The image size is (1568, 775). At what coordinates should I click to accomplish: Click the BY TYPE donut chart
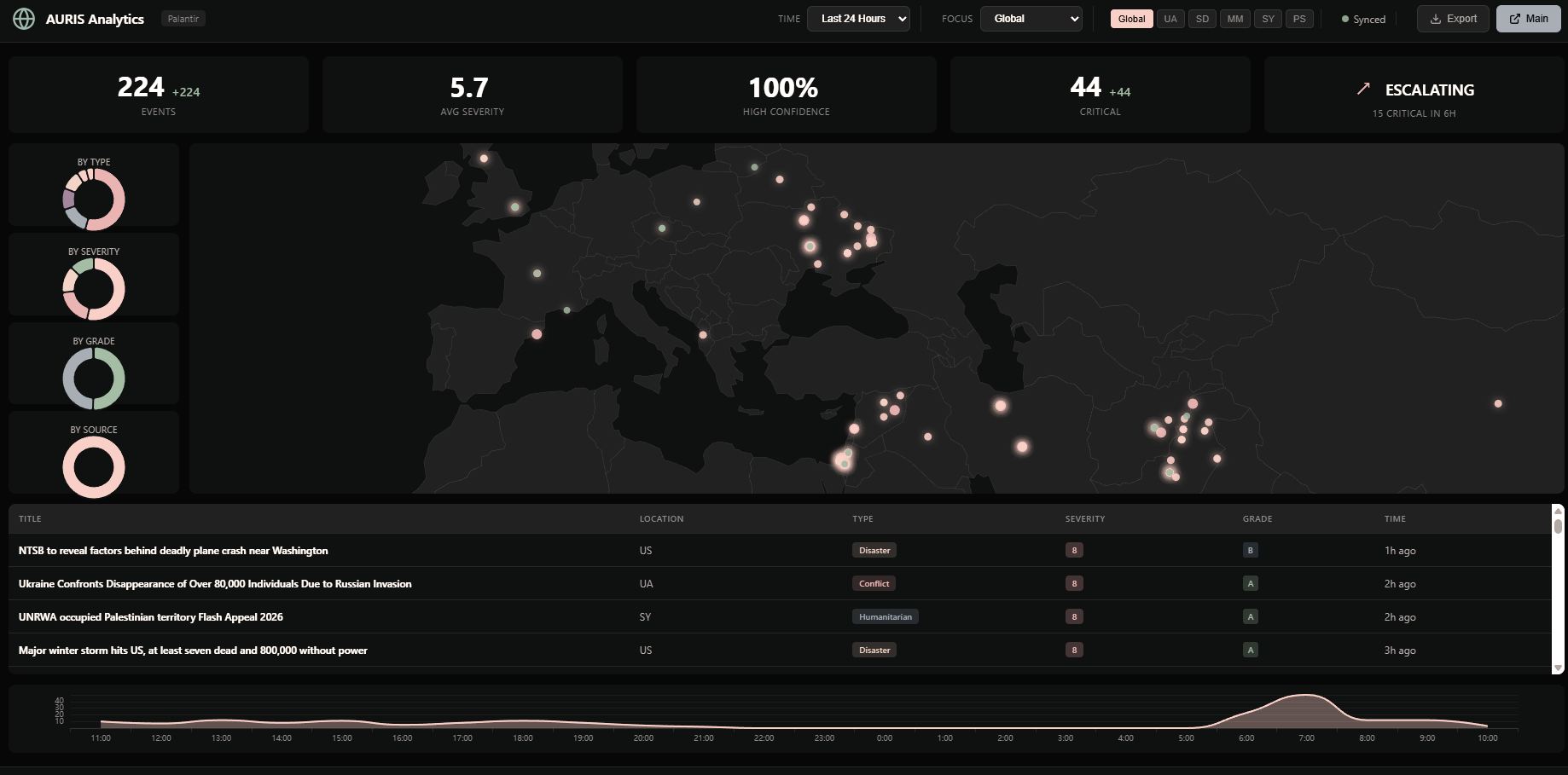[93, 199]
